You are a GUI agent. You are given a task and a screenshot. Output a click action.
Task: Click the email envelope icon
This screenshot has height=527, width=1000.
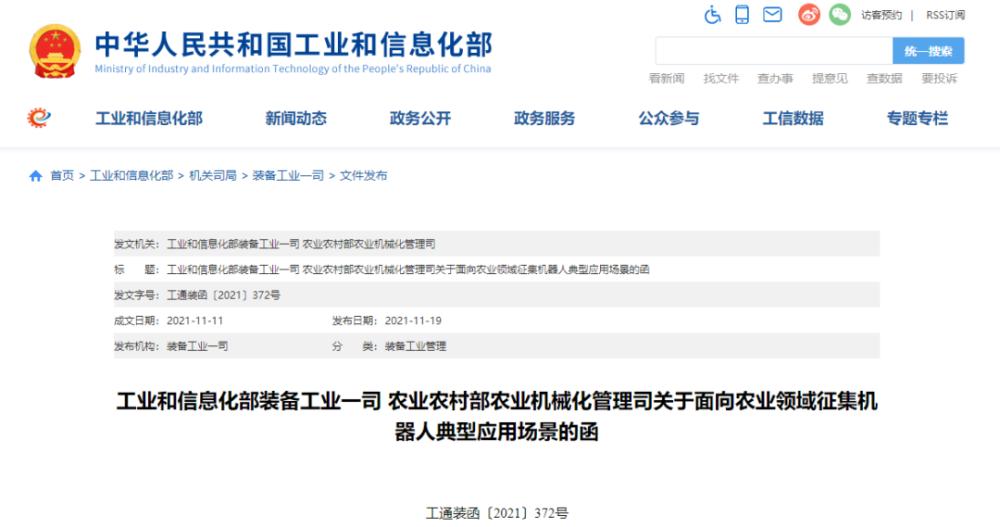[772, 14]
